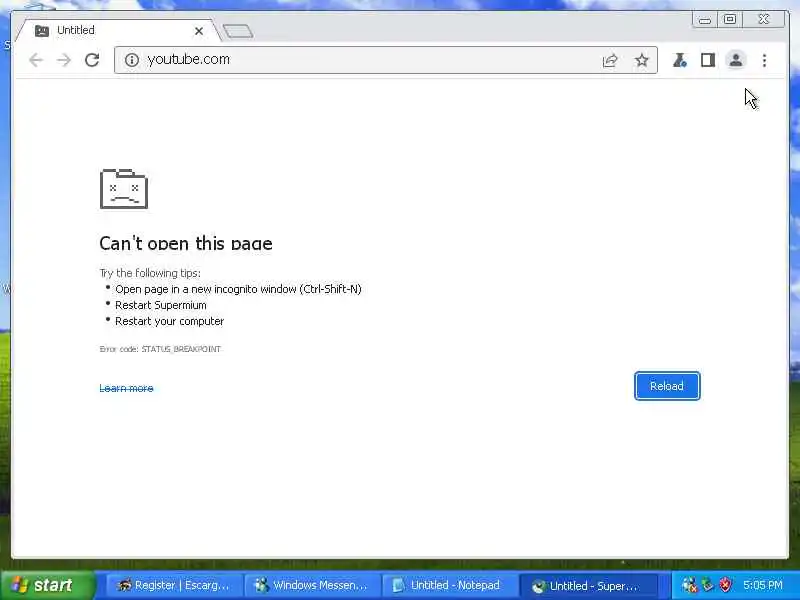Viewport: 800px width, 600px height.
Task: Close the Untitled tab
Action: (x=199, y=31)
